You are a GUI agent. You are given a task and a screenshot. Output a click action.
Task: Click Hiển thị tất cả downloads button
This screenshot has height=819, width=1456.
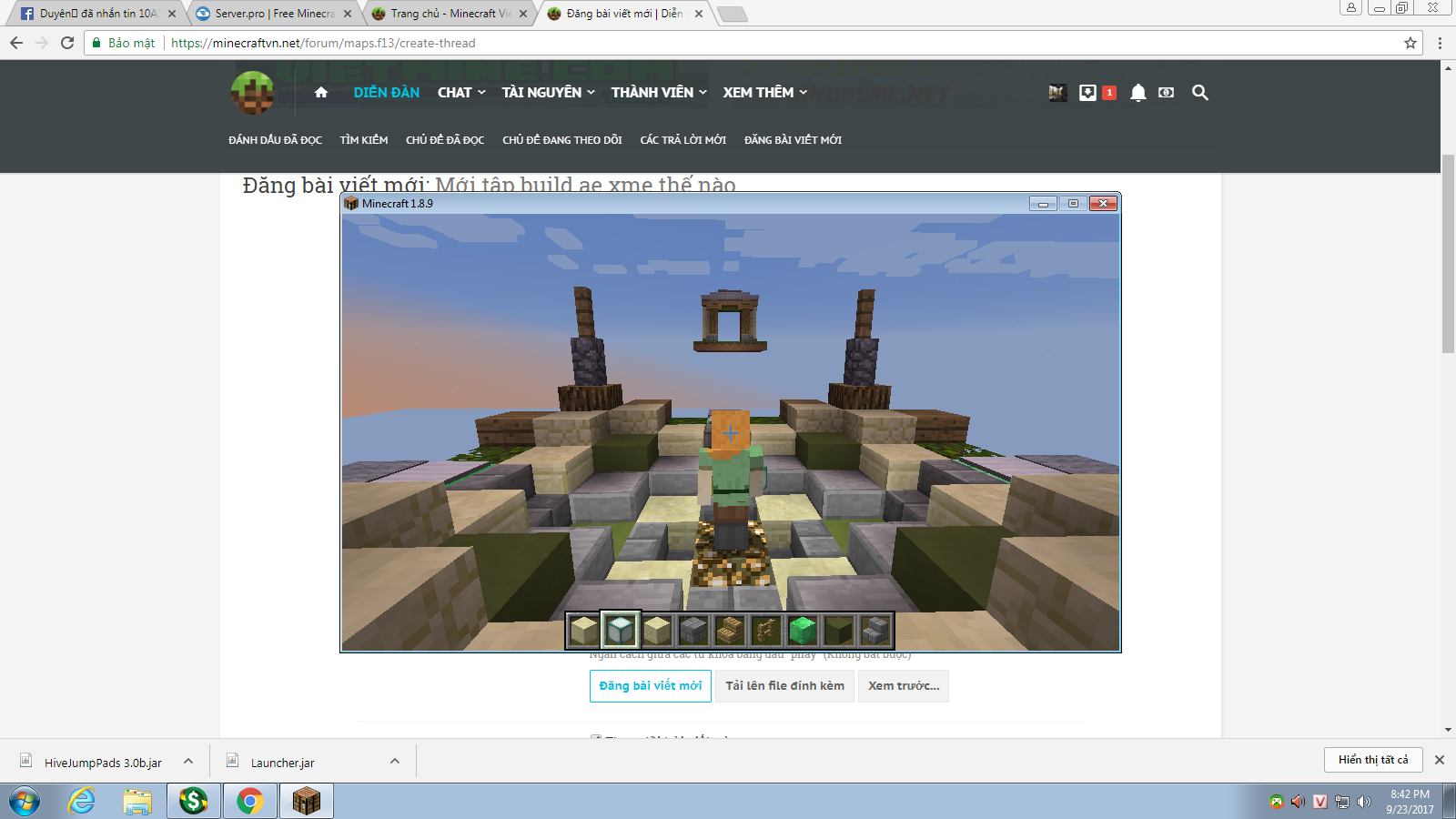pos(1373,760)
